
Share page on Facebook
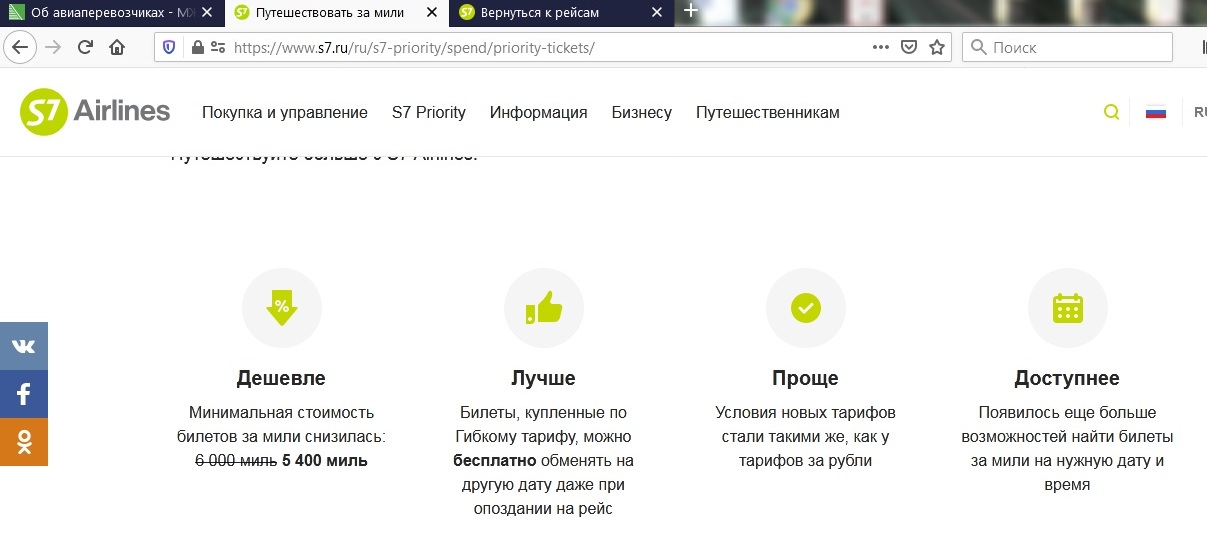[x=24, y=394]
